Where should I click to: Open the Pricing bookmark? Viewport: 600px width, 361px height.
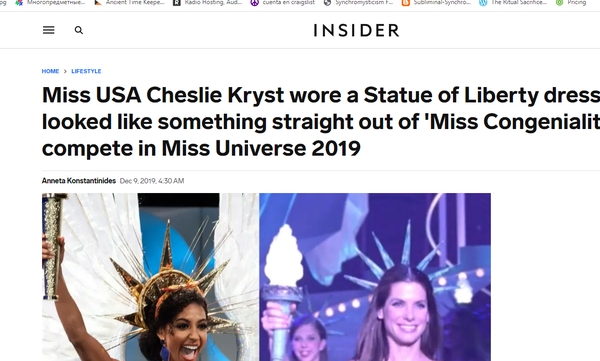(x=571, y=2)
